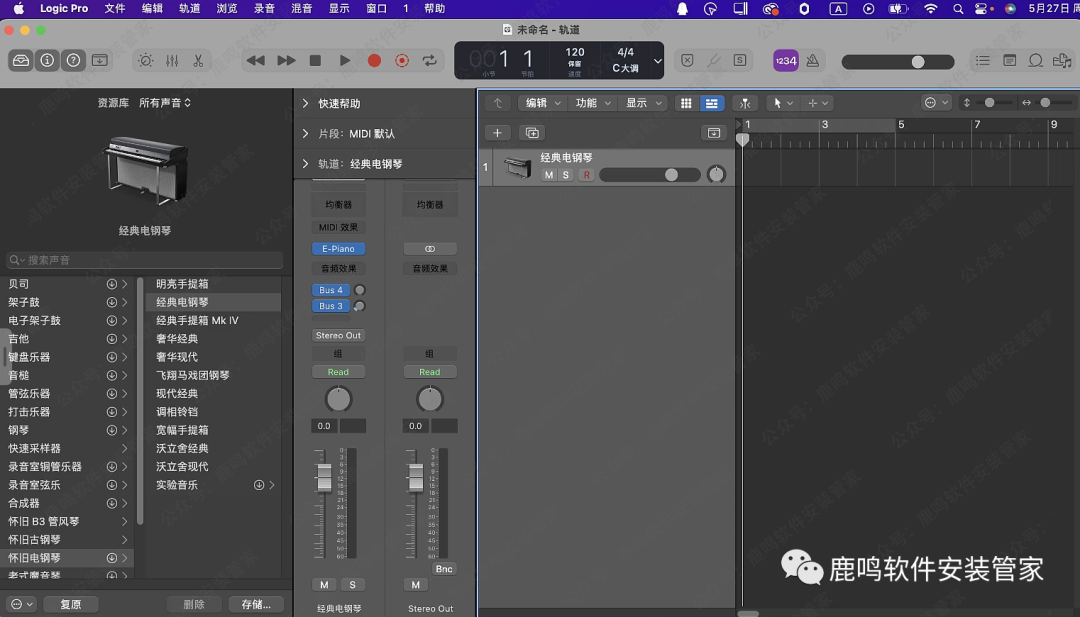The image size is (1080, 617).
Task: Add a new track with plus button
Action: tap(498, 133)
